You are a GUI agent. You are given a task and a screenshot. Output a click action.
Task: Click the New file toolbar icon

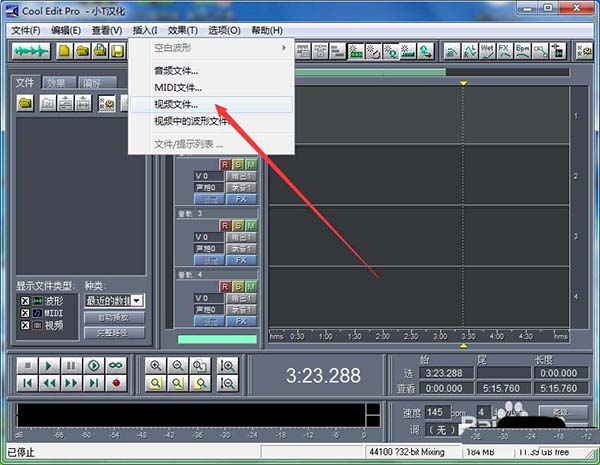[65, 51]
